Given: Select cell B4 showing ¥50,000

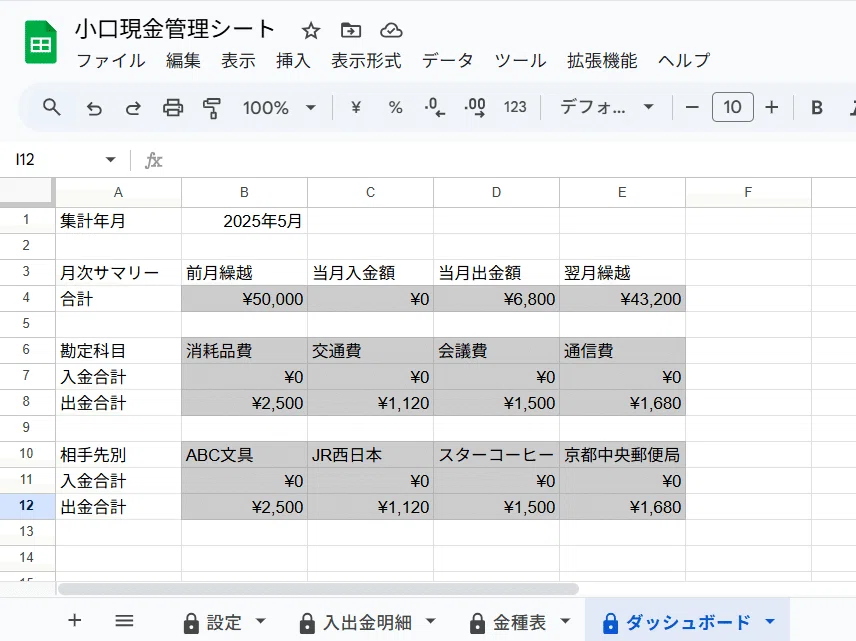Looking at the screenshot, I should pos(244,299).
